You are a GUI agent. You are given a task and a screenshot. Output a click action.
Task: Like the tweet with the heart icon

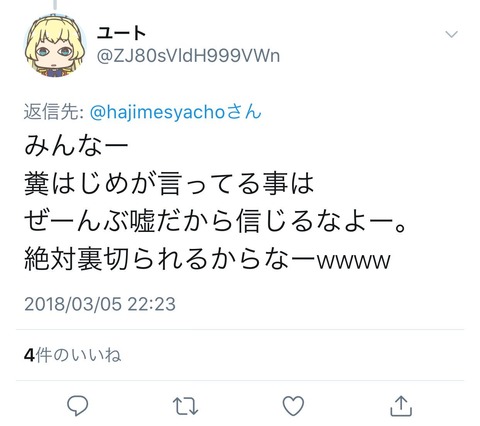tap(293, 406)
